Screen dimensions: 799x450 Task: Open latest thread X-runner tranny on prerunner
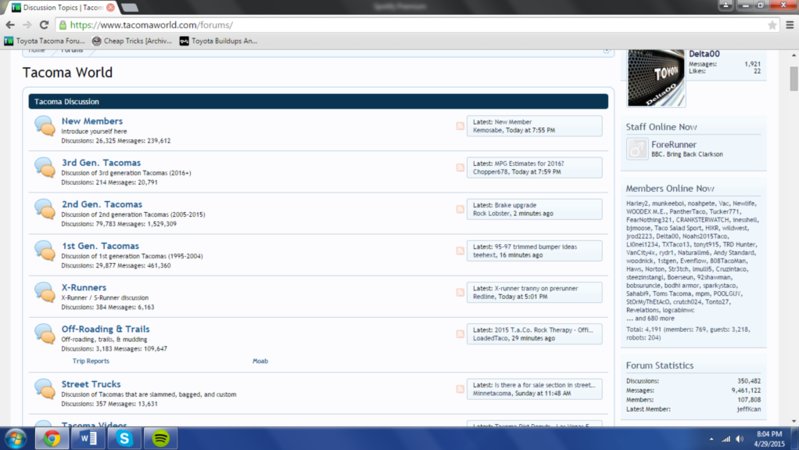[x=536, y=288]
